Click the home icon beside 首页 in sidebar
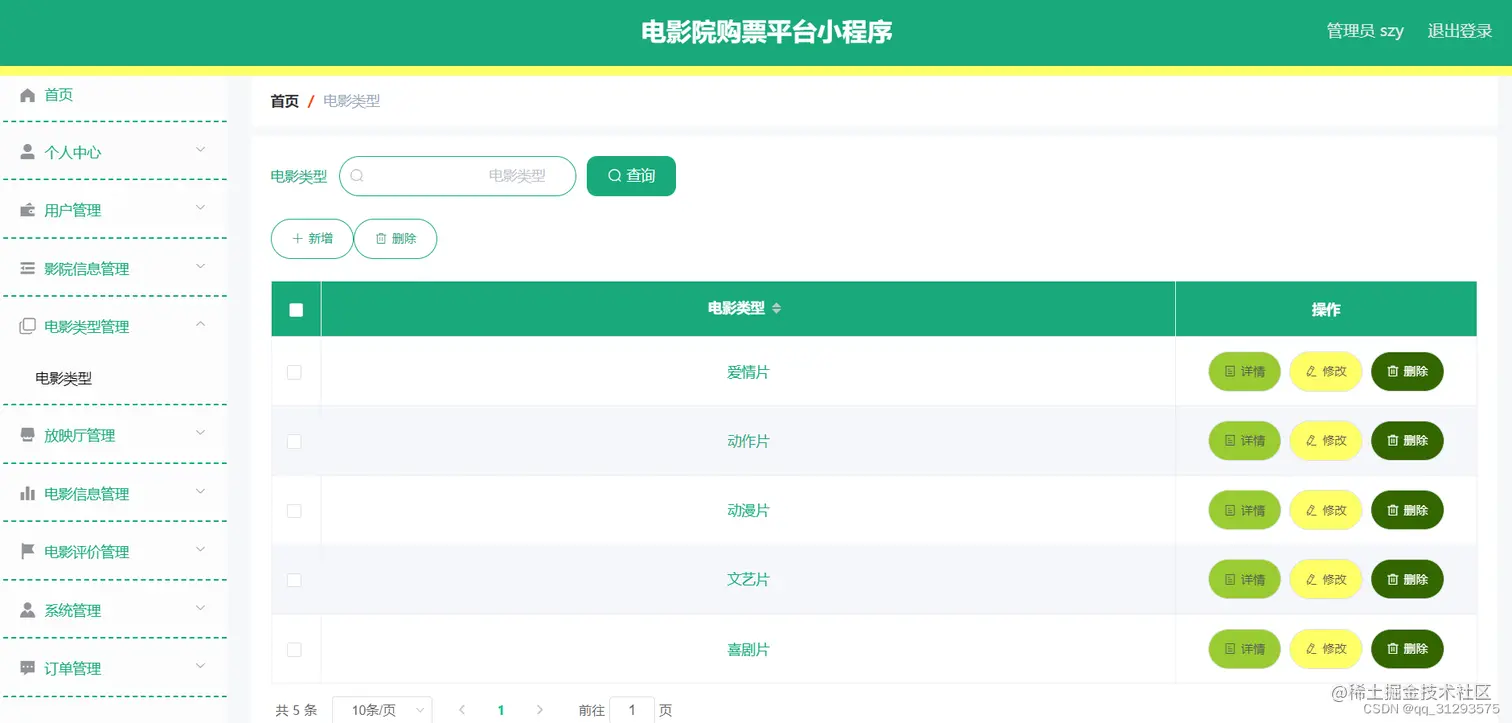1512x723 pixels. point(28,95)
